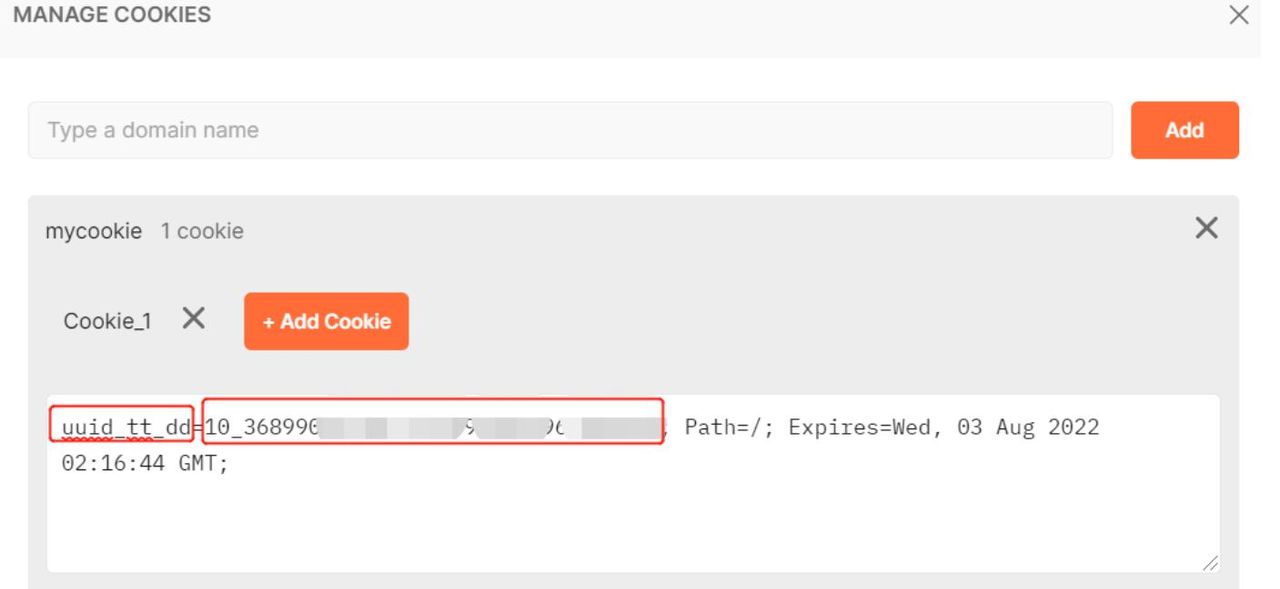Image resolution: width=1280 pixels, height=589 pixels.
Task: Delete Cookie_1 using its X icon
Action: click(194, 319)
